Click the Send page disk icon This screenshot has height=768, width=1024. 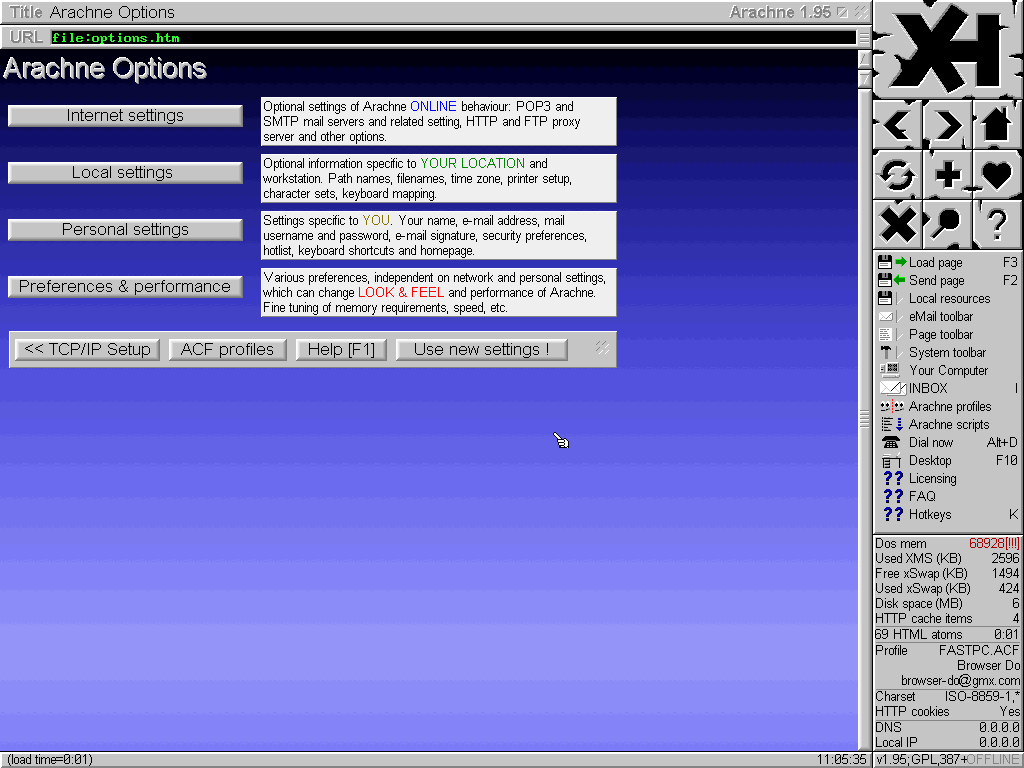point(892,280)
